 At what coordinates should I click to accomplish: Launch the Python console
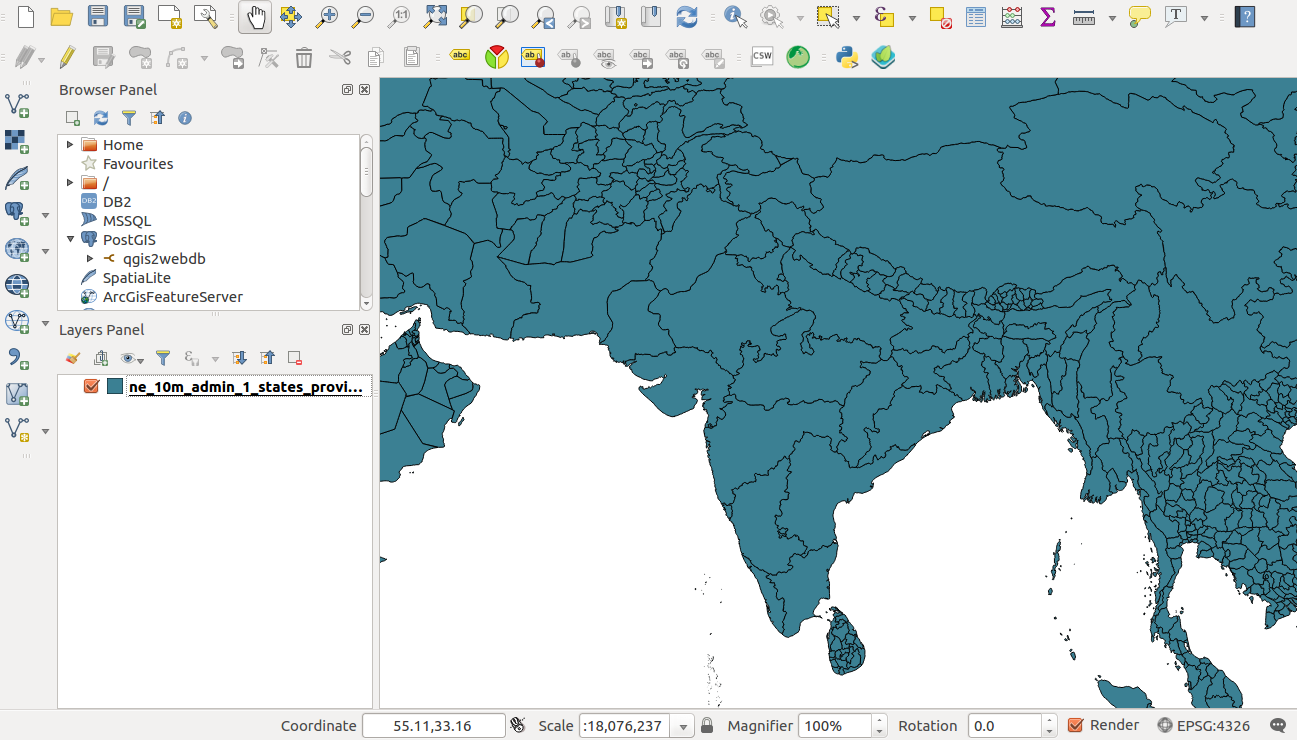[847, 57]
